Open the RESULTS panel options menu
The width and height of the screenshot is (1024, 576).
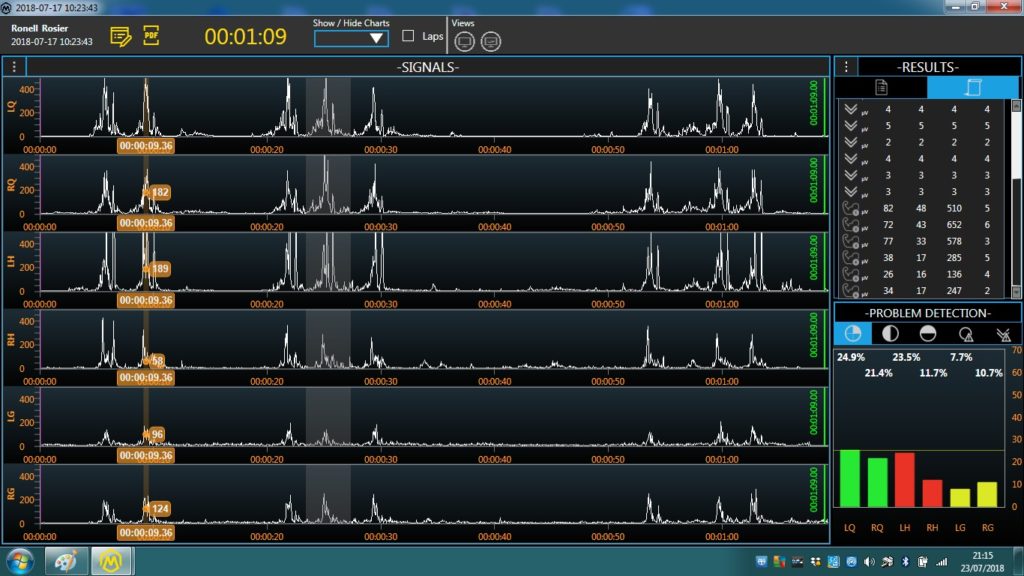pyautogui.click(x=846, y=67)
